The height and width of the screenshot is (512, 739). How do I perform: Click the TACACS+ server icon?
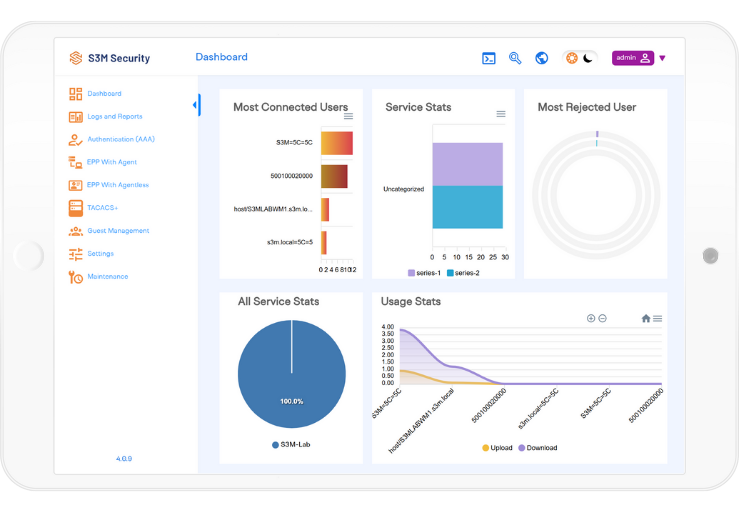tap(75, 208)
